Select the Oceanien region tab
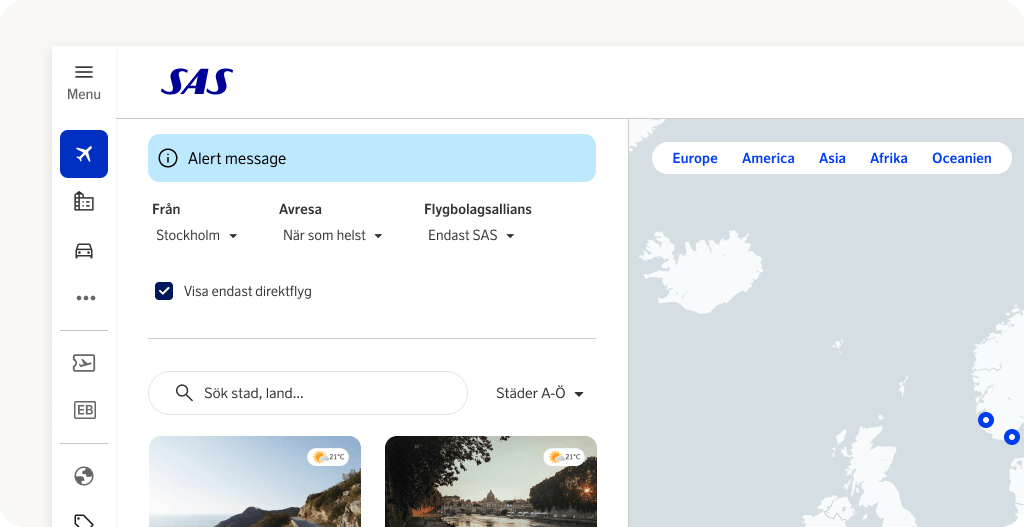 (961, 158)
